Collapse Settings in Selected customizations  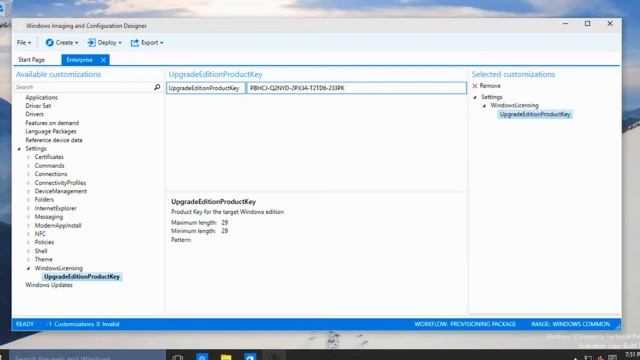475,97
